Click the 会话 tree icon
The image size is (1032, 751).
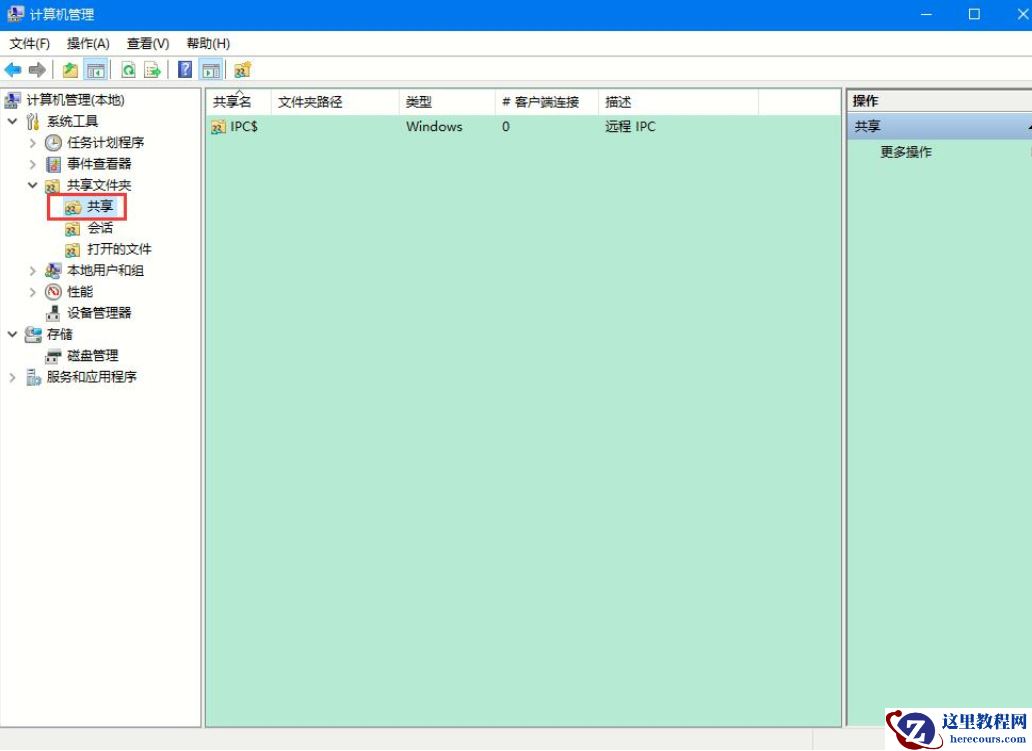72,228
